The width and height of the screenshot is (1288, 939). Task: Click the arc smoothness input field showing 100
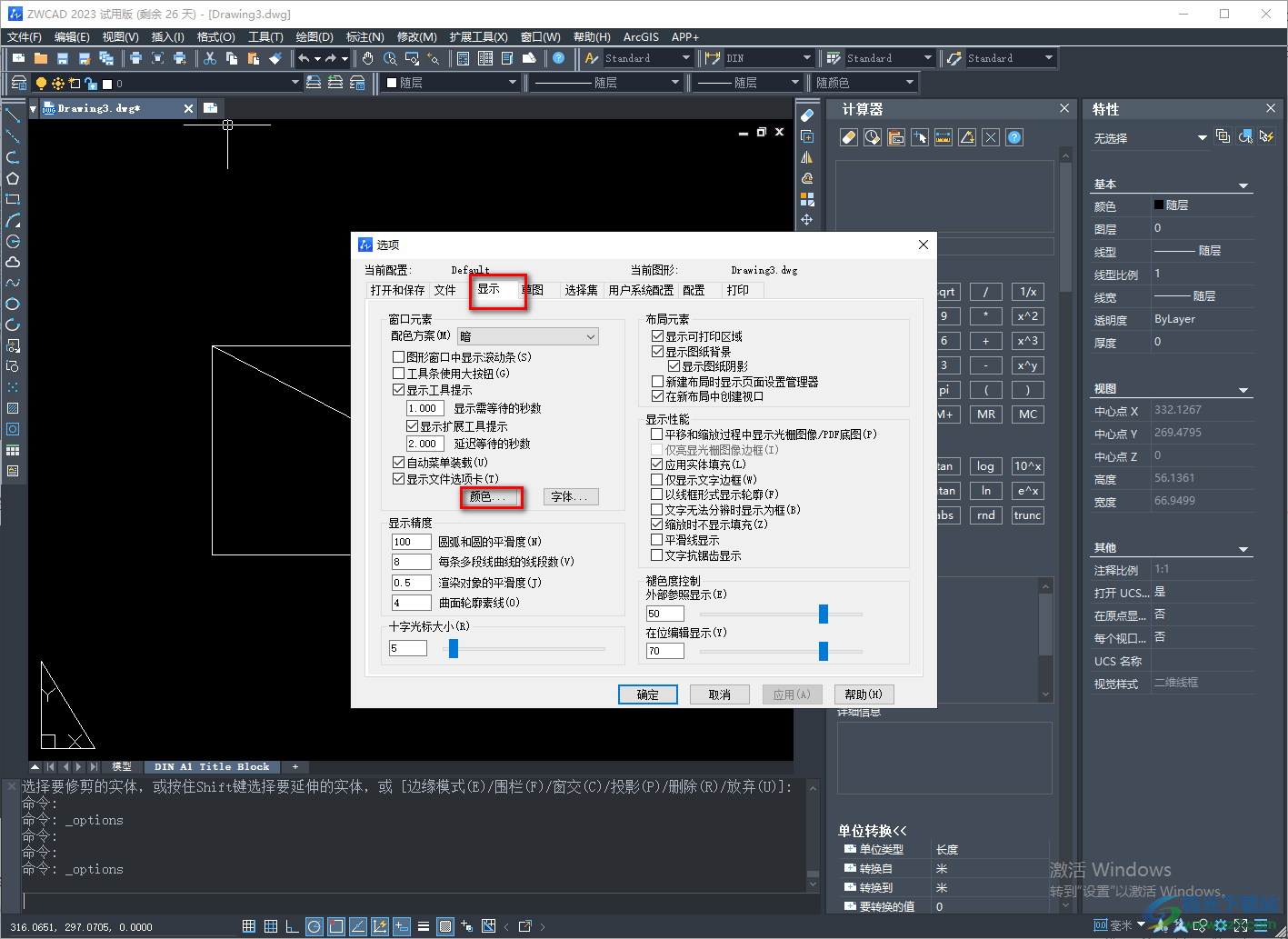coord(411,542)
